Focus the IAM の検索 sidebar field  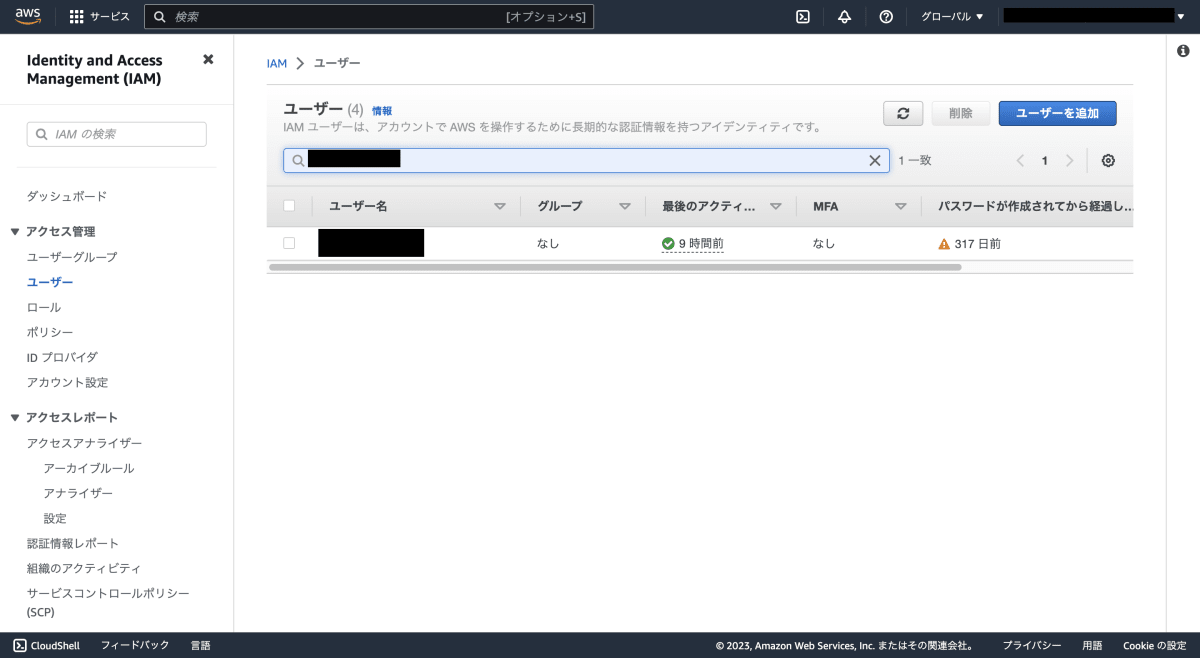pyautogui.click(x=117, y=134)
